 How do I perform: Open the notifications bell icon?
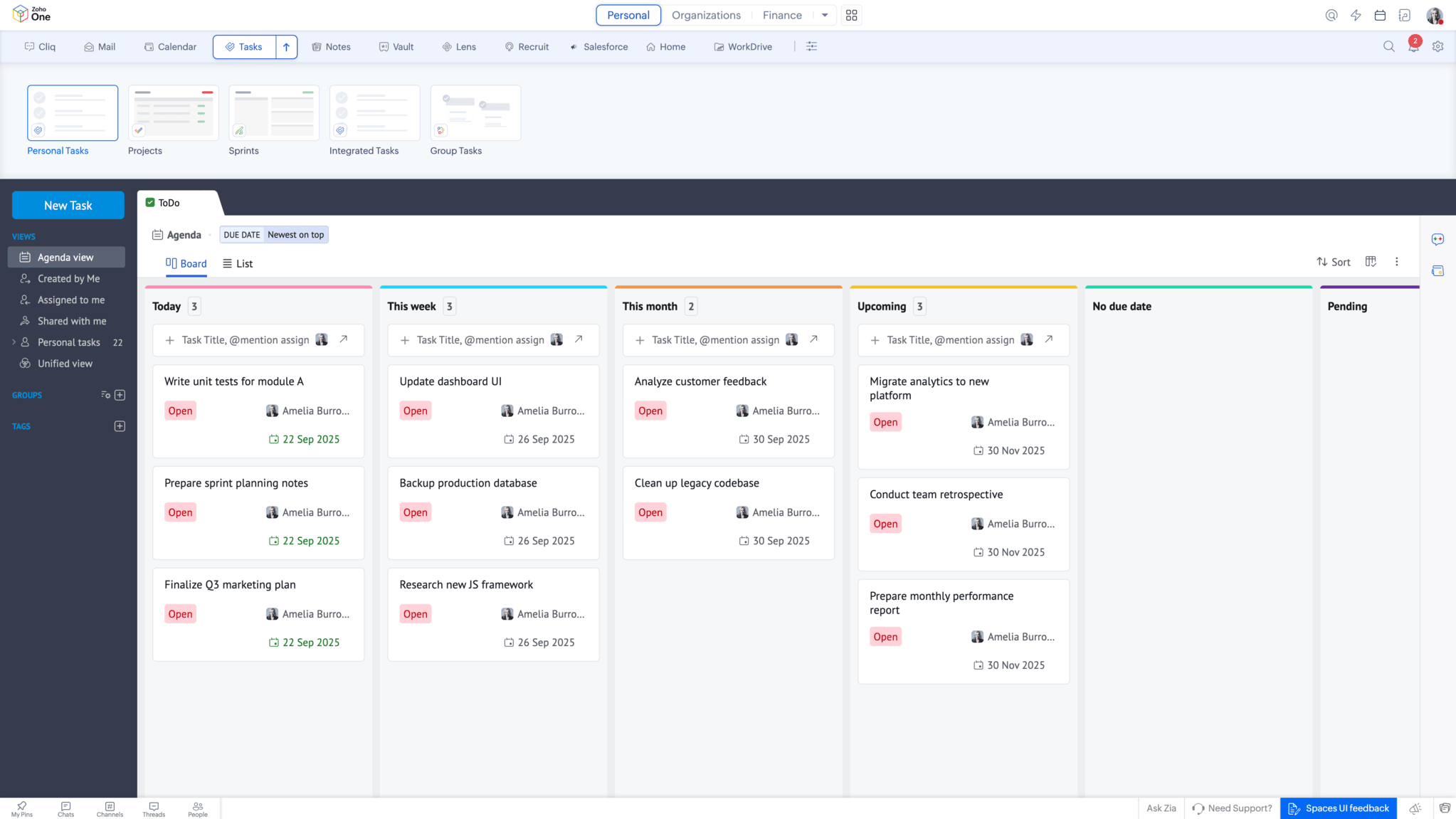click(x=1413, y=47)
